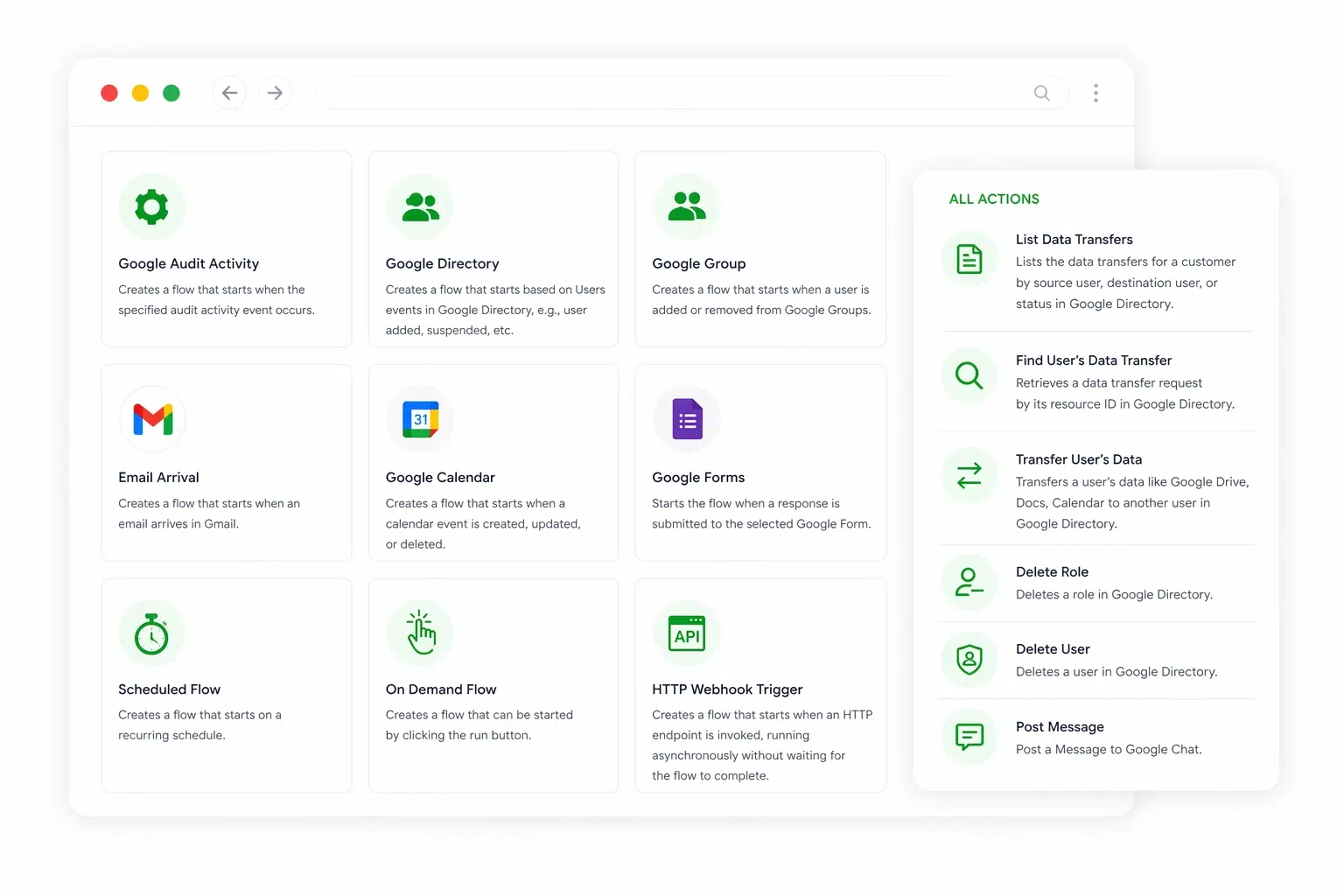1344x896 pixels.
Task: Click the Google Audit Activity gear icon
Action: tap(152, 206)
